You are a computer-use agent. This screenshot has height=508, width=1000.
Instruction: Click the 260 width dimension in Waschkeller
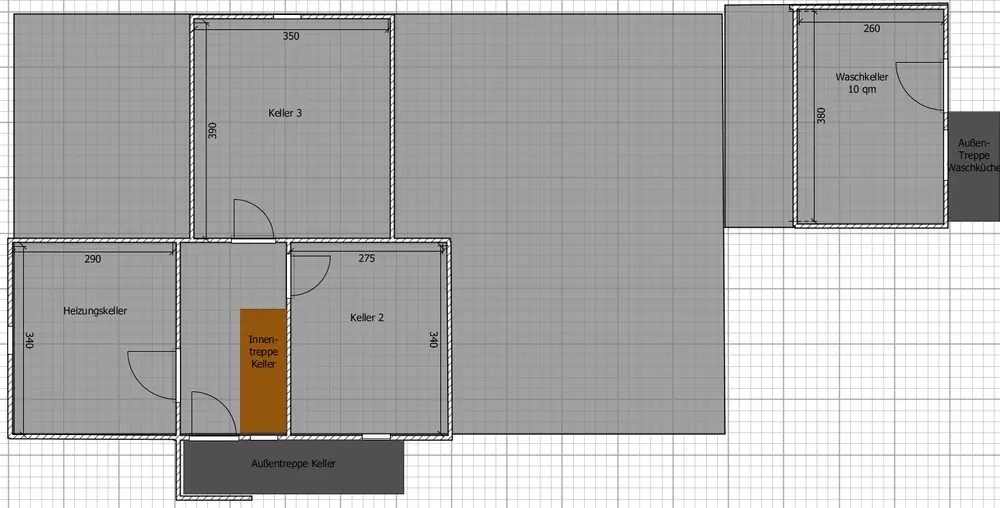click(x=871, y=28)
